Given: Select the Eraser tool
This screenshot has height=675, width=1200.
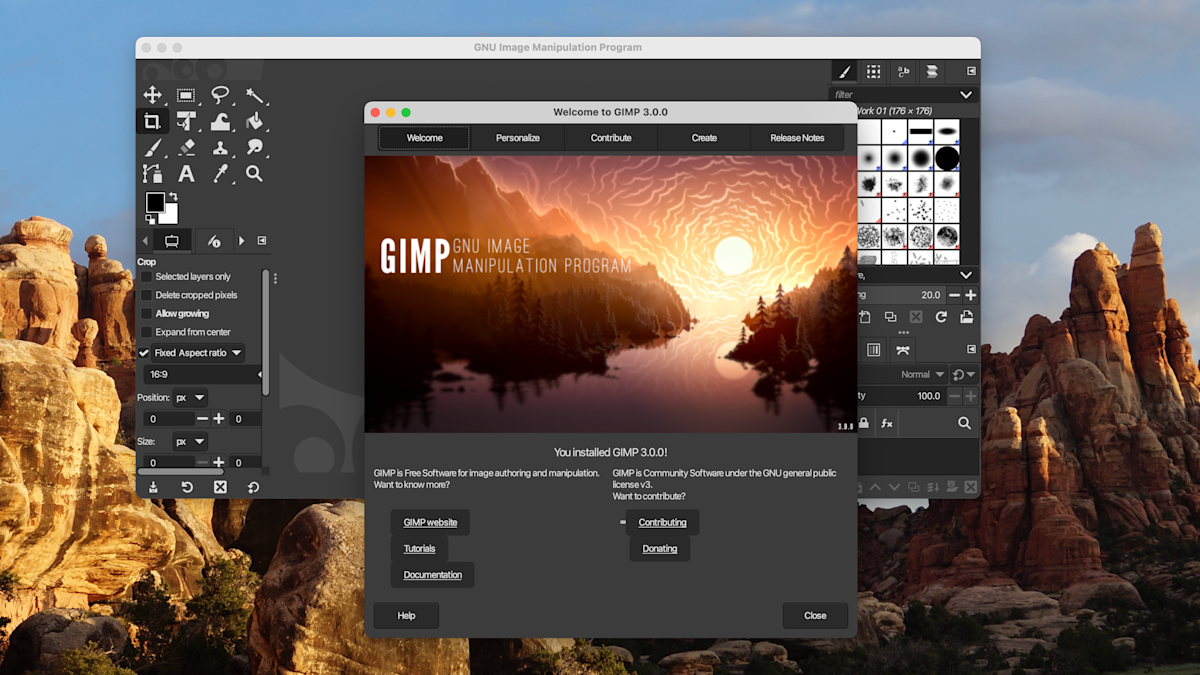Looking at the screenshot, I should click(186, 148).
